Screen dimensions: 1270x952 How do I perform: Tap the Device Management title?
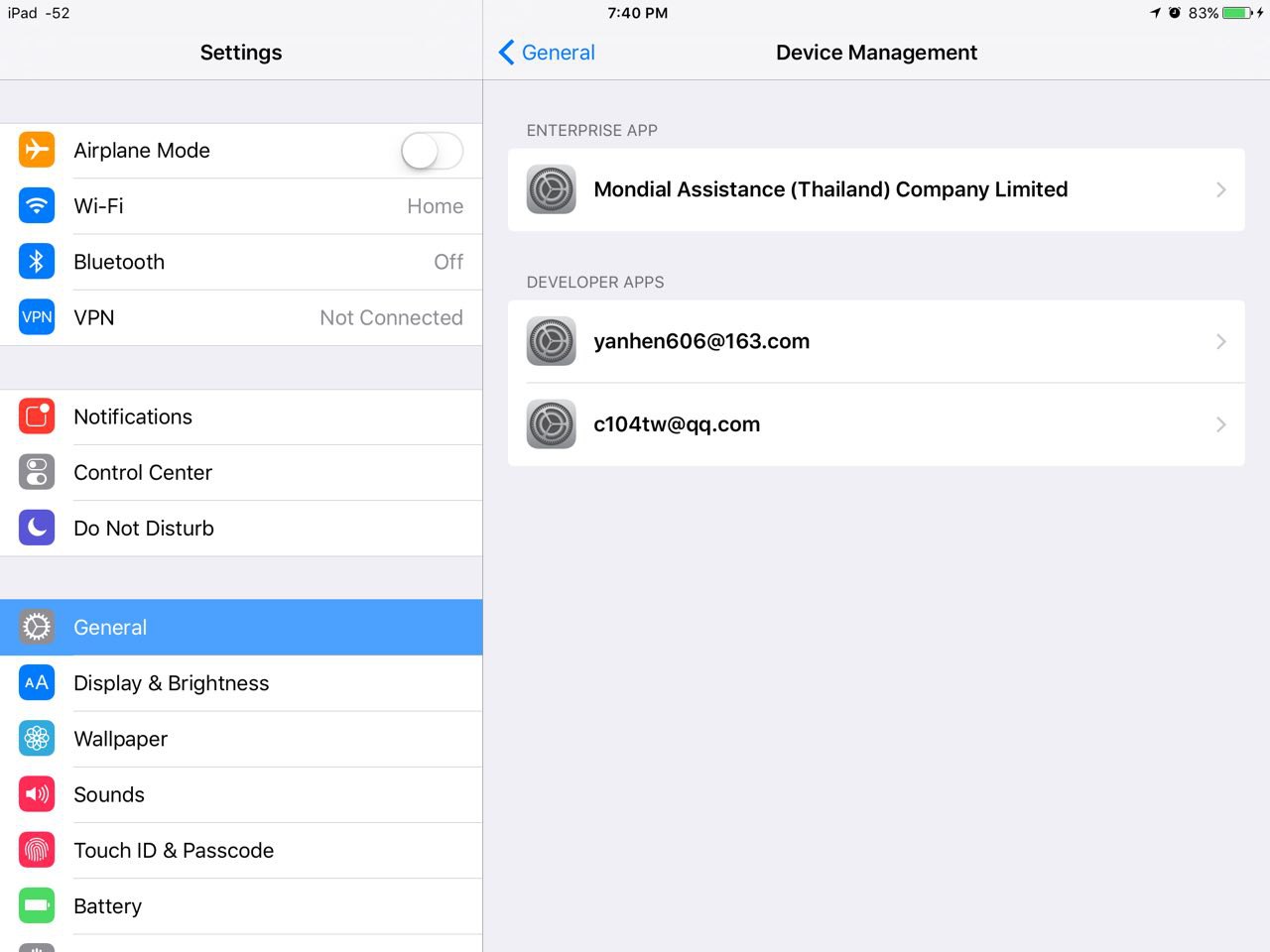click(x=876, y=53)
